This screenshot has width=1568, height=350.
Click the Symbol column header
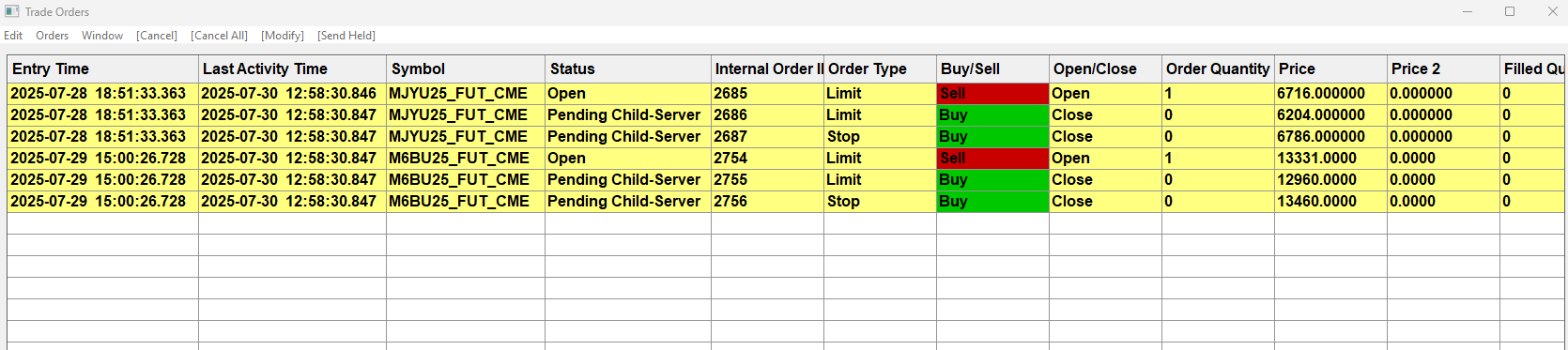(466, 68)
